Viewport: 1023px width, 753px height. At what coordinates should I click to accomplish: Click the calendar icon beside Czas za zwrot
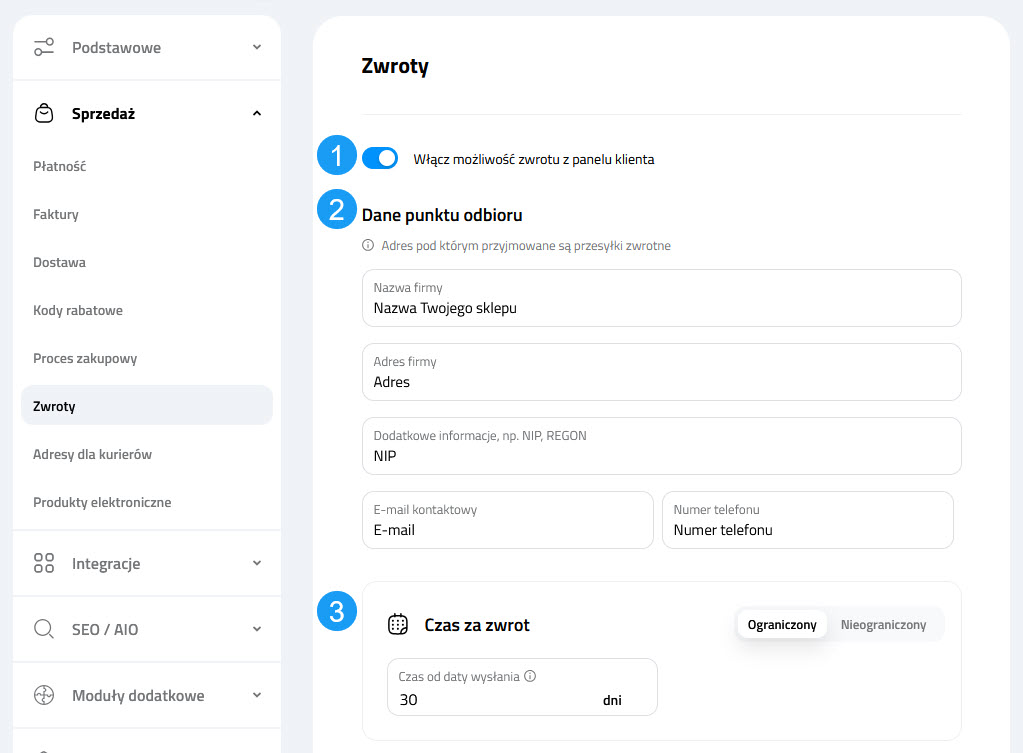coord(398,625)
